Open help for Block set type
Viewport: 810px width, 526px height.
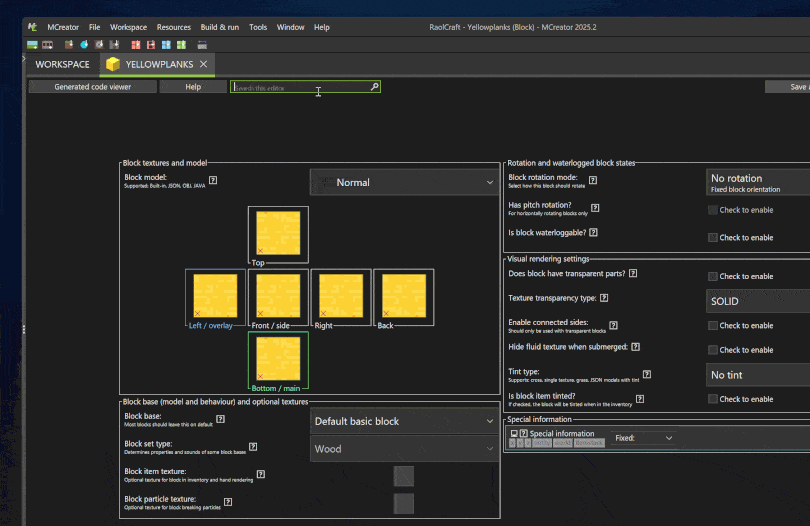click(253, 446)
